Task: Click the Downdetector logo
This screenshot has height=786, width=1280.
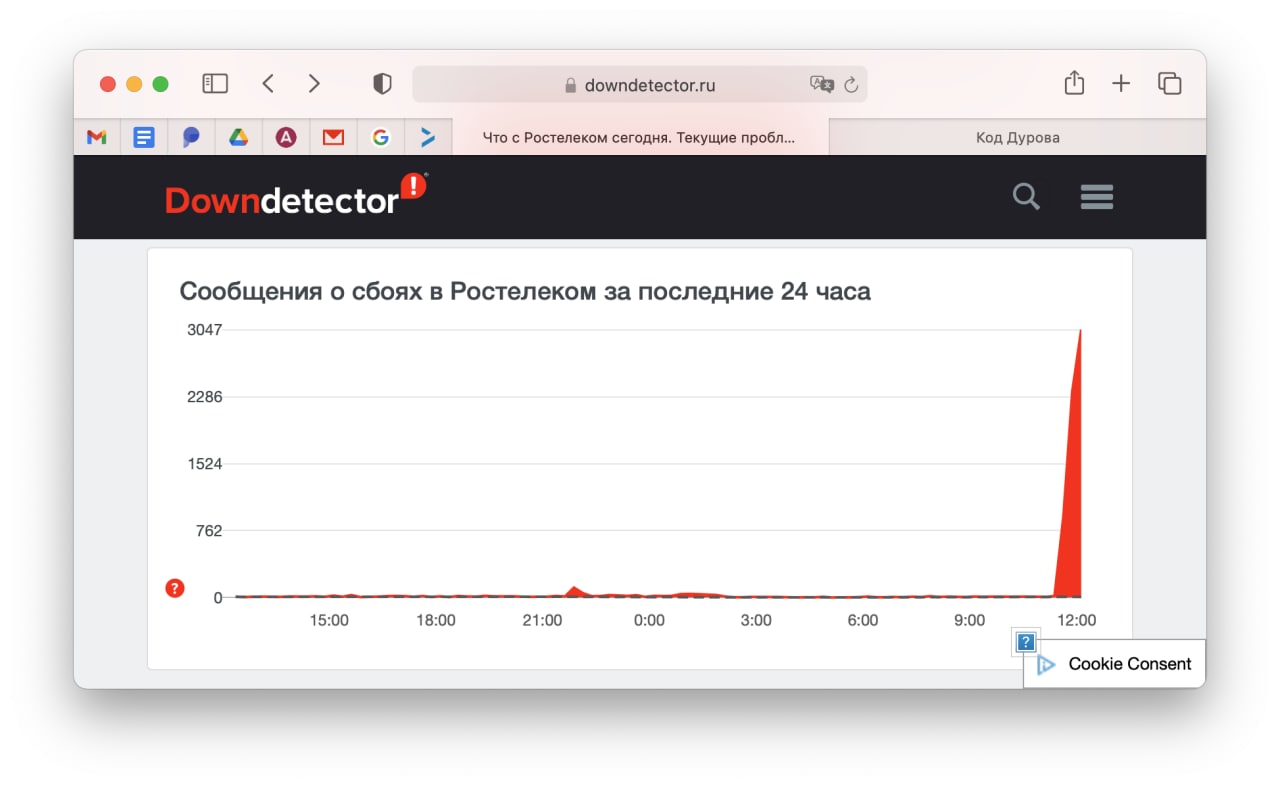Action: tap(296, 195)
